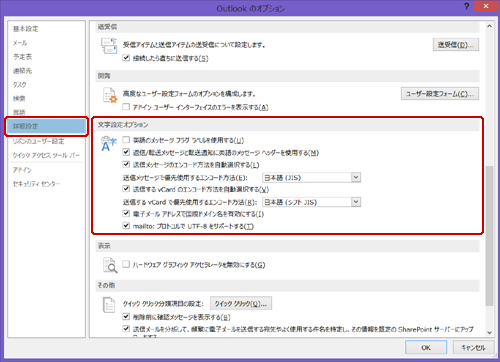Viewport: 500px width, 362px height.
Task: Select メール category
Action: coord(20,43)
